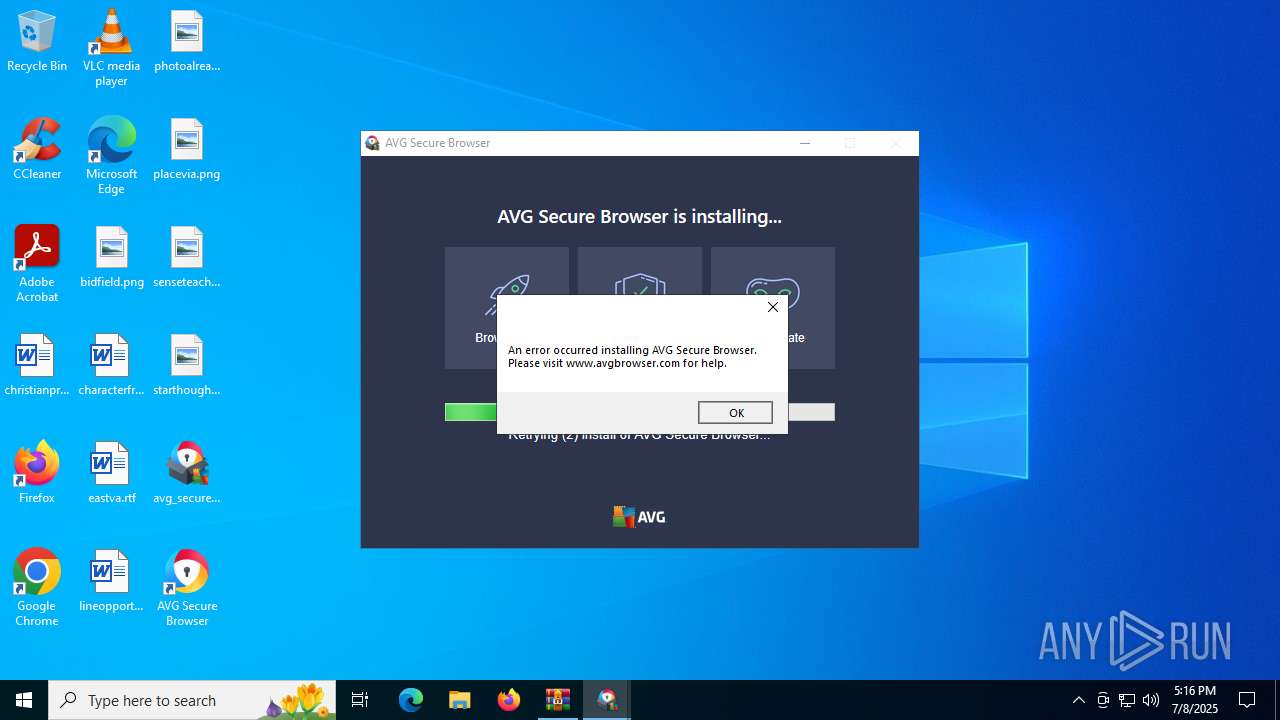The width and height of the screenshot is (1280, 720).
Task: Click the rocket feature tile
Action: (507, 308)
